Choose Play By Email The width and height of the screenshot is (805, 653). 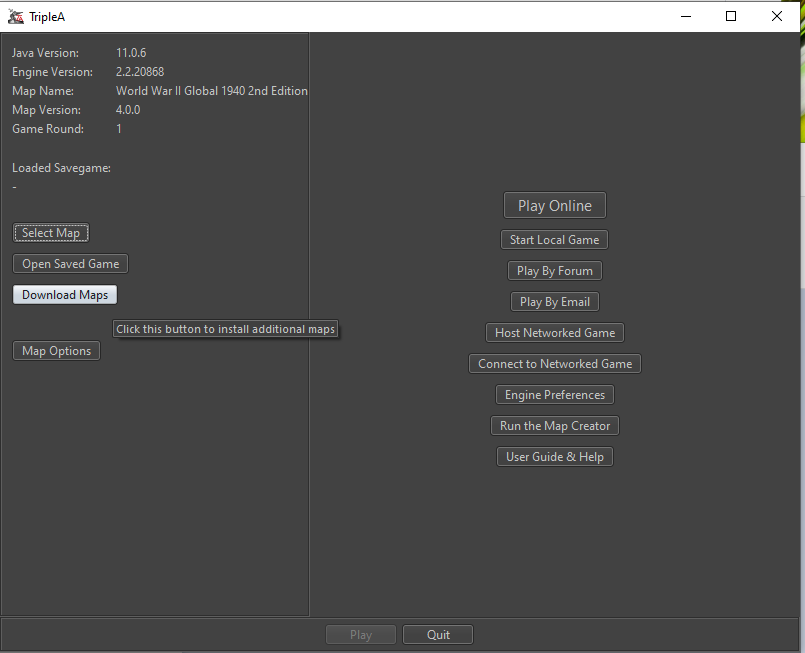(554, 302)
